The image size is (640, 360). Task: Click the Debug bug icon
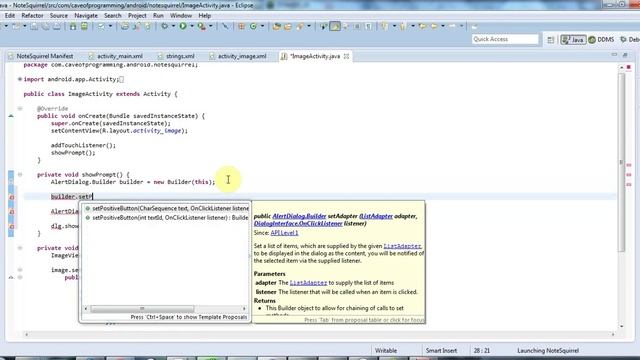click(x=164, y=27)
